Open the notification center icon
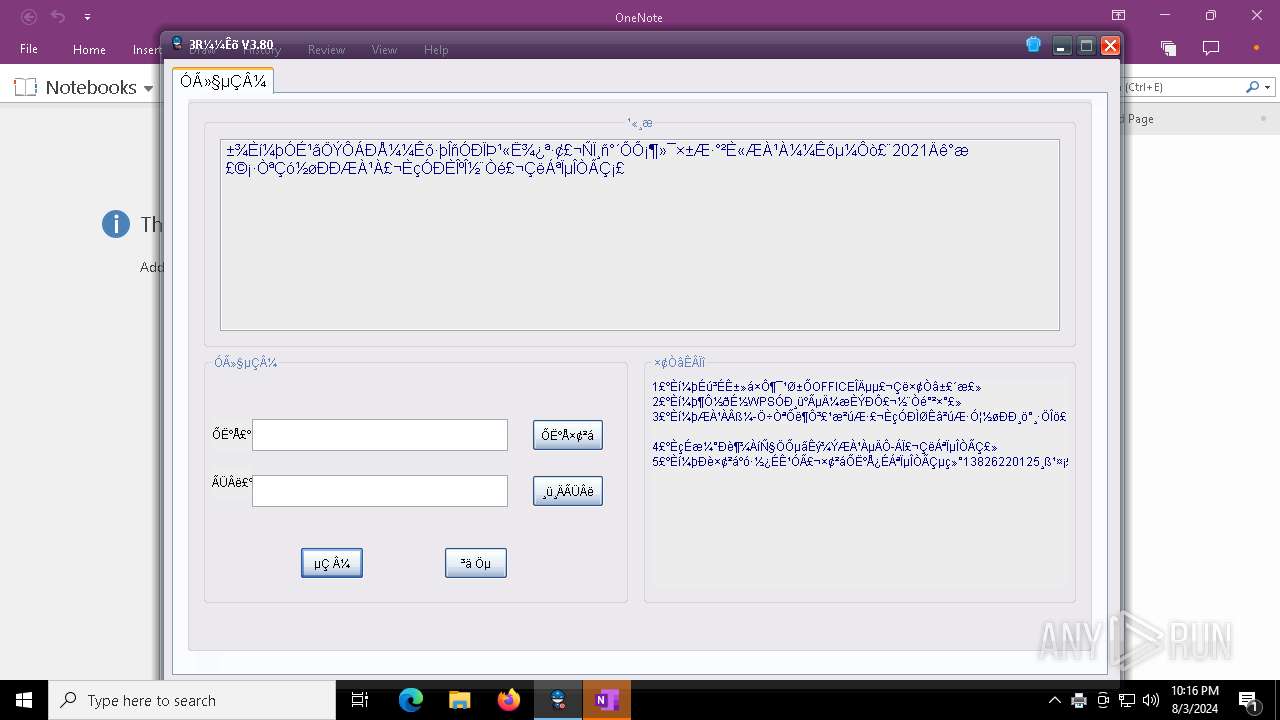The width and height of the screenshot is (1280, 720). 1248,700
